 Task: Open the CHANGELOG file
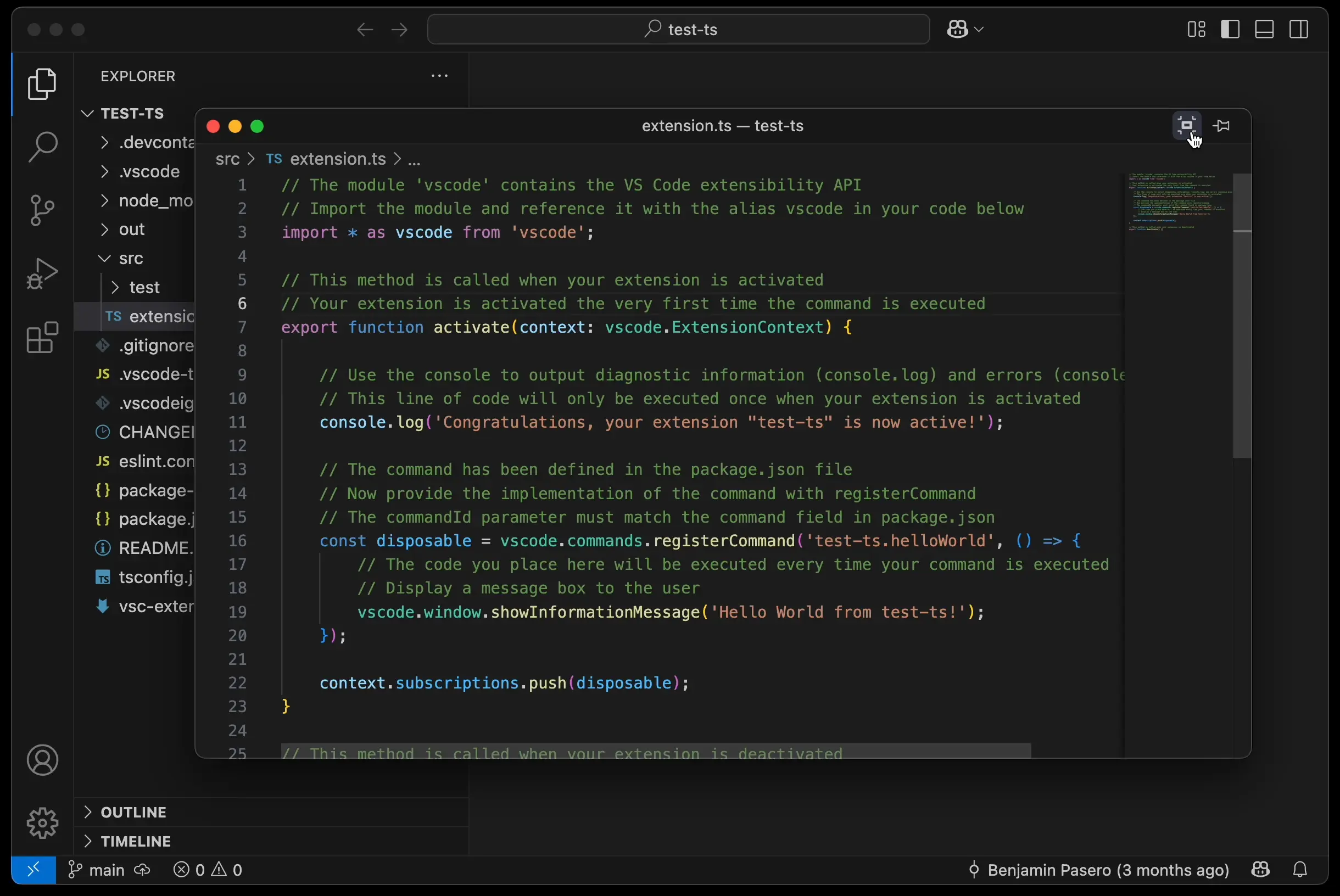coord(135,432)
